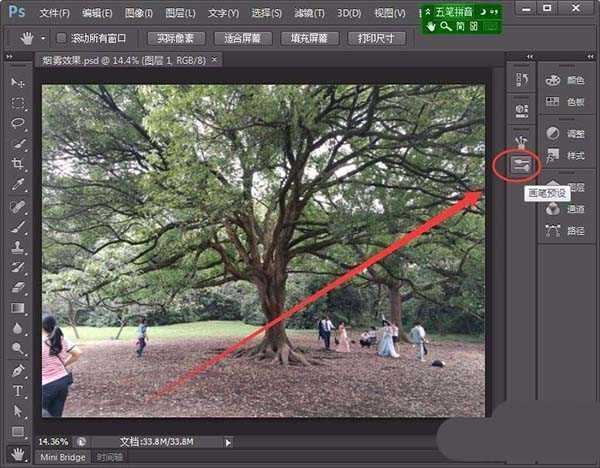Image resolution: width=600 pixels, height=468 pixels.
Task: Expand the status bar info arrow
Action: 228,441
